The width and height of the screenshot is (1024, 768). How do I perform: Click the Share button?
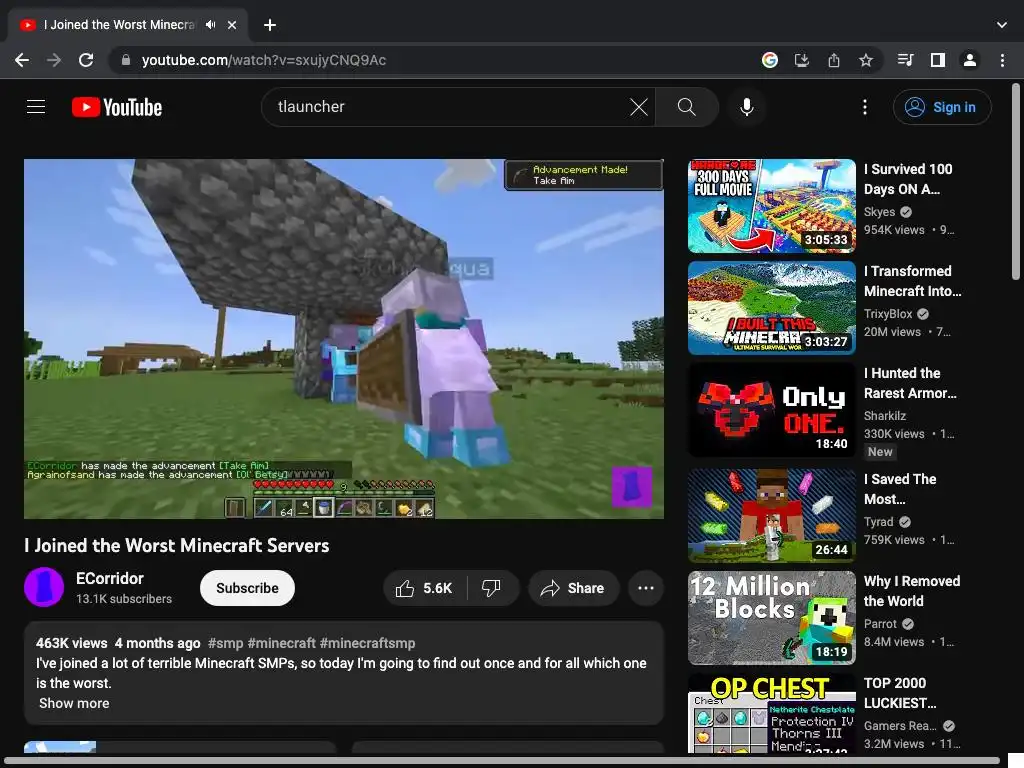point(573,588)
